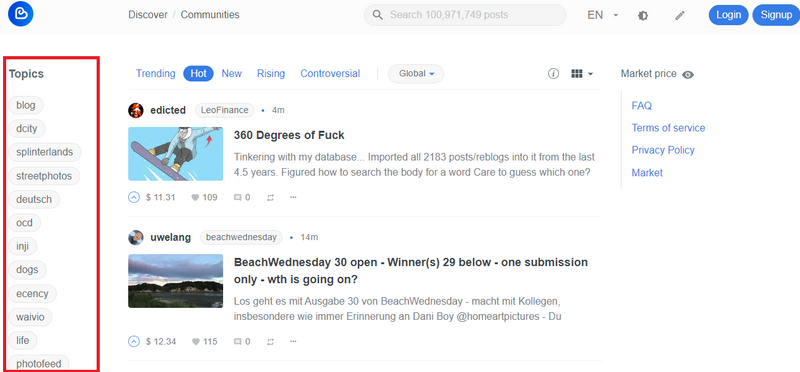This screenshot has height=372, width=800.
Task: Toggle the dark theme brightness icon
Action: (643, 15)
